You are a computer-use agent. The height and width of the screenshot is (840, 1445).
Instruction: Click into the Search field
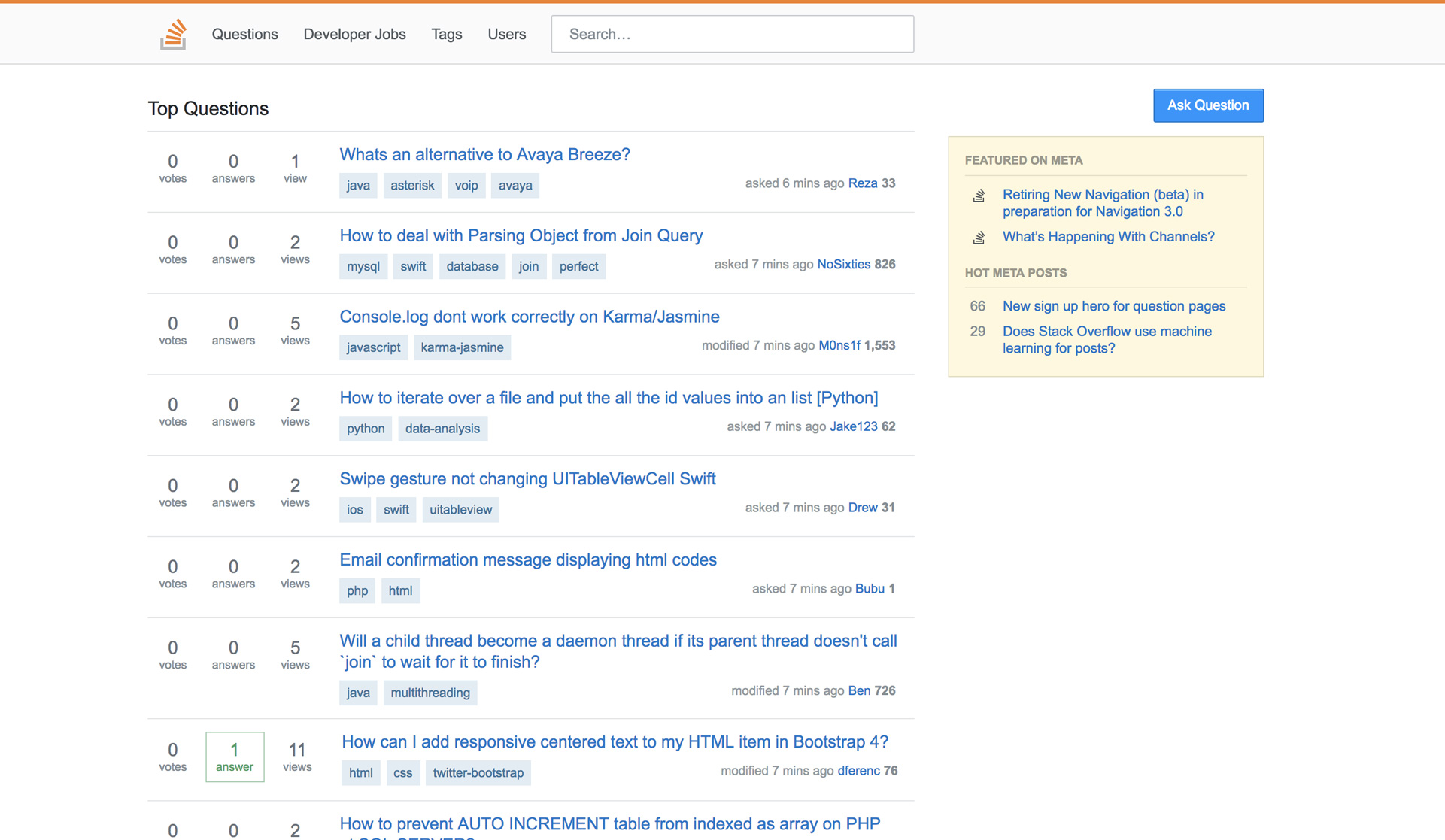732,34
